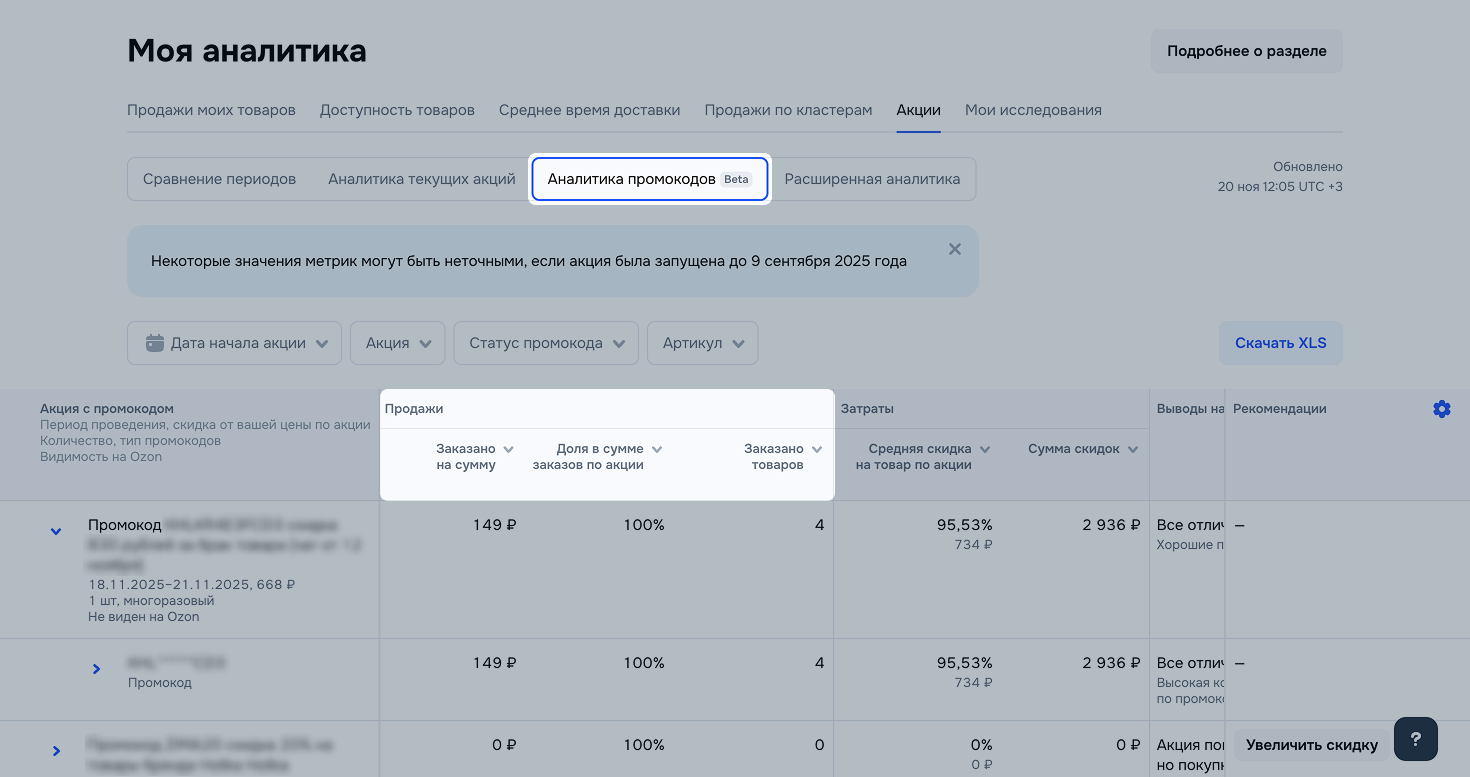The width and height of the screenshot is (1470, 777).
Task: Expand the nested Промокод sub-row
Action: tap(96, 669)
